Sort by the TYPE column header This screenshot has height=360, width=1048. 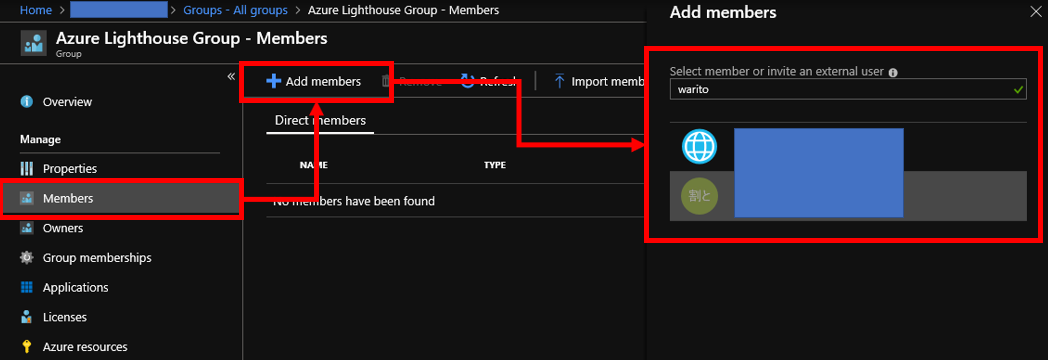495,165
